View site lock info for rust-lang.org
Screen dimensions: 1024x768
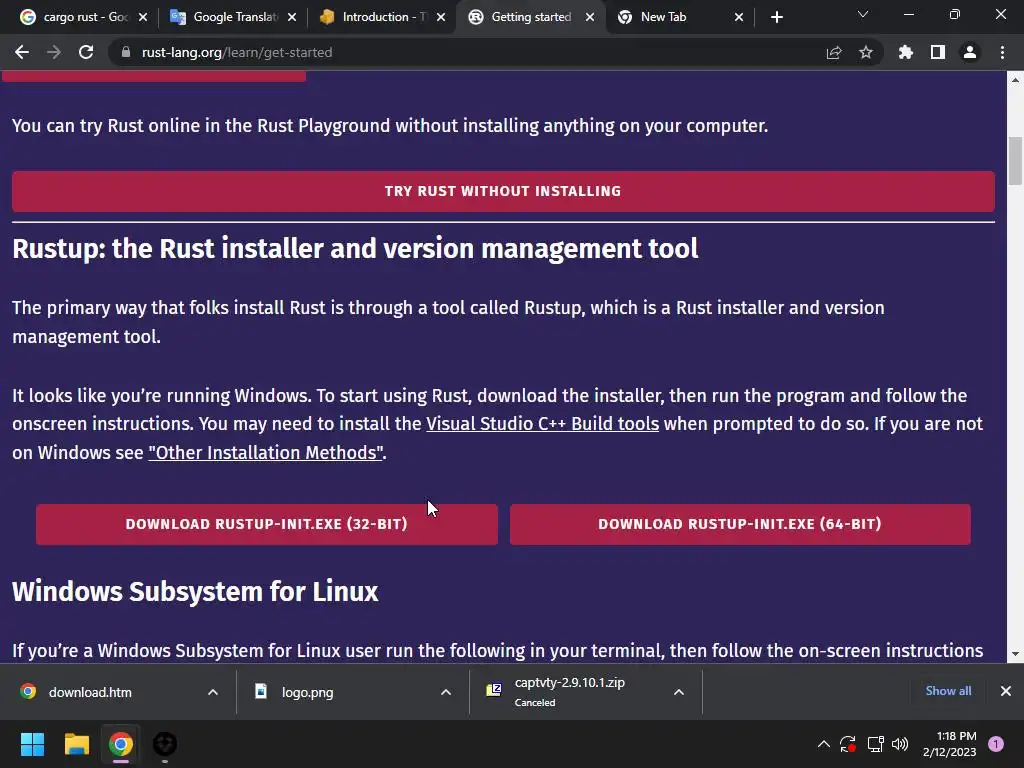(x=126, y=52)
